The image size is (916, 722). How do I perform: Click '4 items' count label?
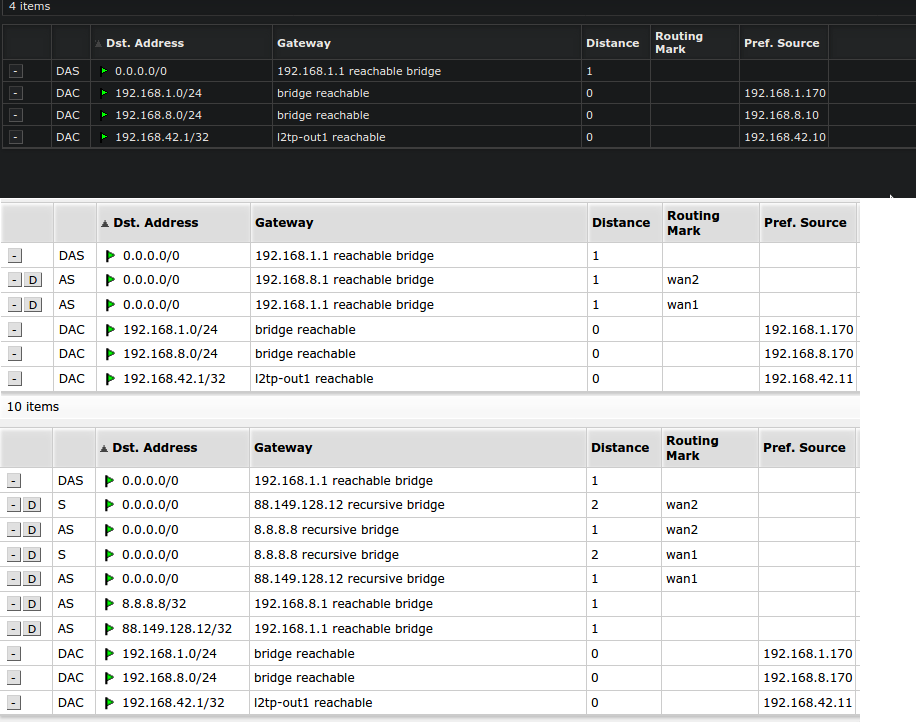point(29,6)
